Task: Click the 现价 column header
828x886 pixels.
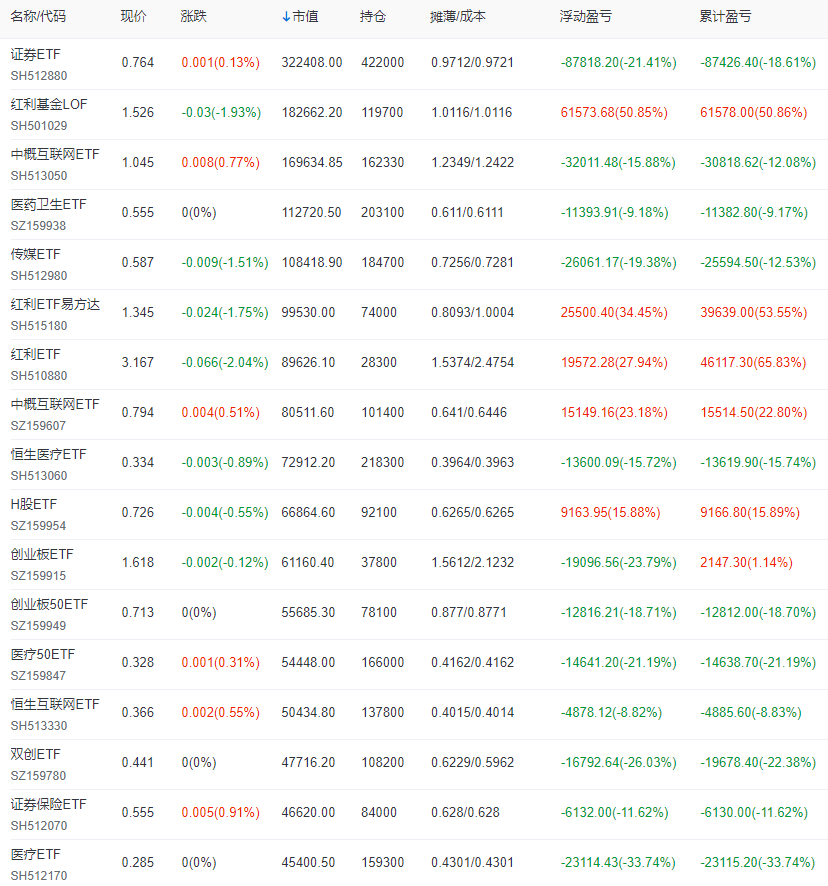Action: [133, 16]
